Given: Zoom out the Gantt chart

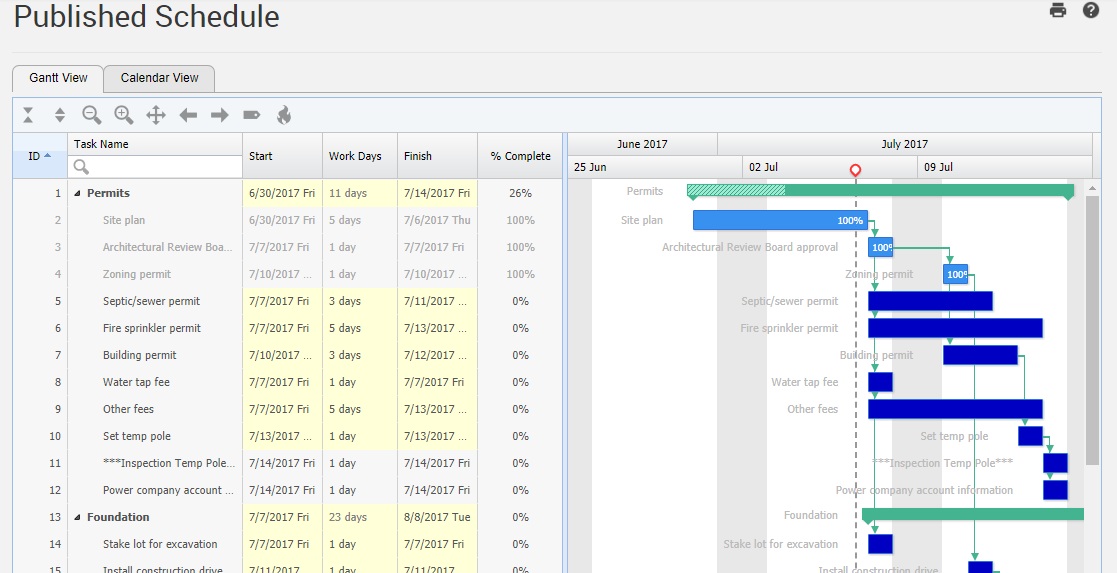Looking at the screenshot, I should click(x=92, y=115).
